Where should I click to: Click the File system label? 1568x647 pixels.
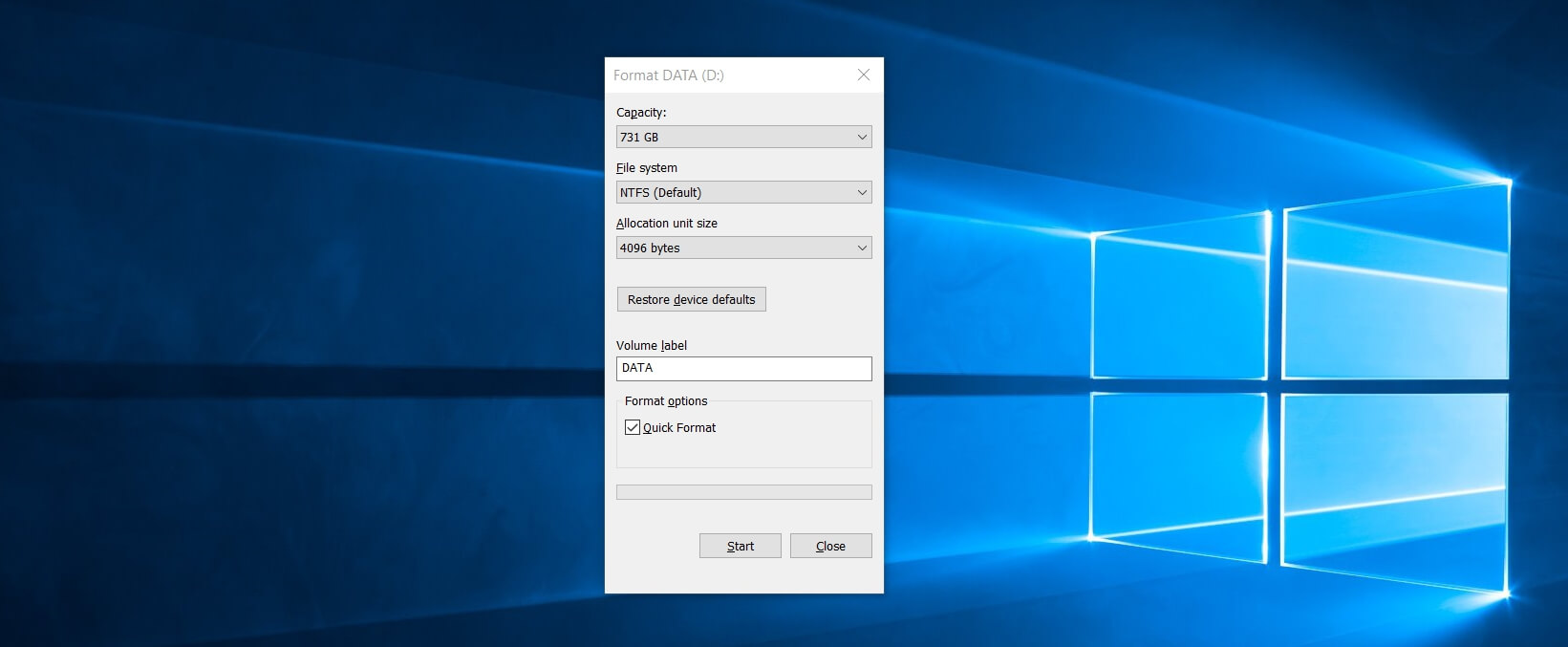pos(647,167)
